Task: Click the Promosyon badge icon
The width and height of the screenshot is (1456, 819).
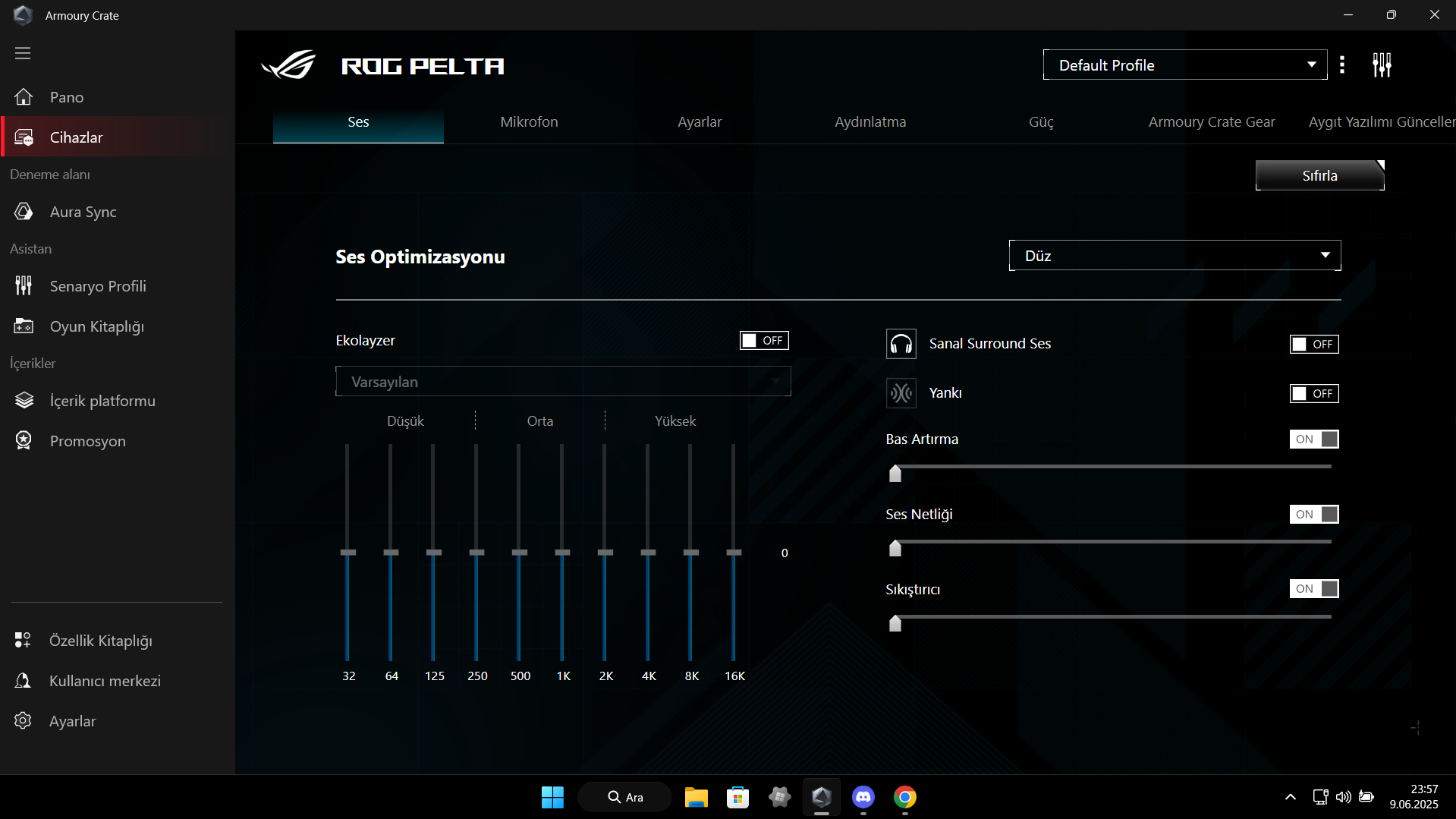Action: (x=24, y=441)
